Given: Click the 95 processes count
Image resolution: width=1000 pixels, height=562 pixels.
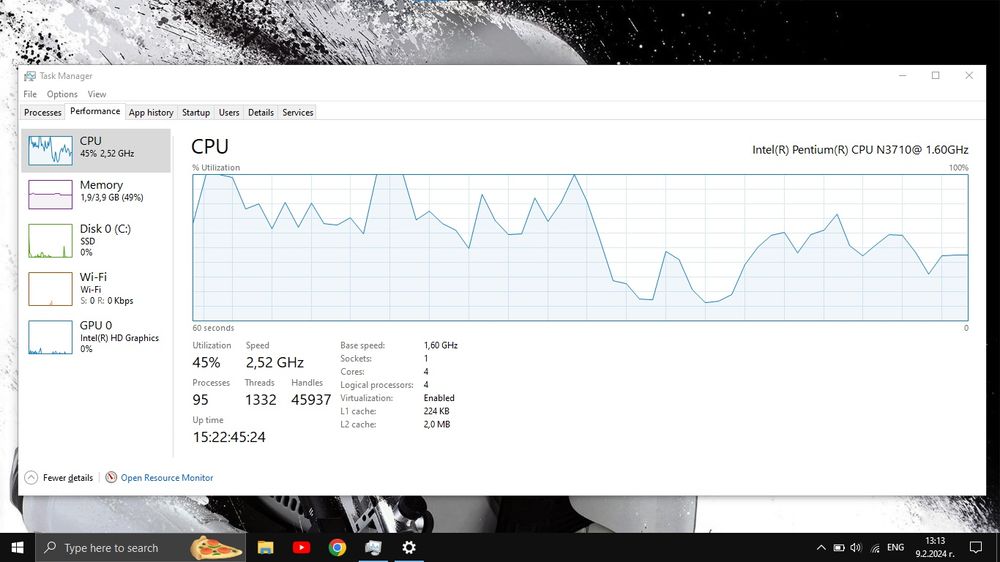Looking at the screenshot, I should coord(200,400).
